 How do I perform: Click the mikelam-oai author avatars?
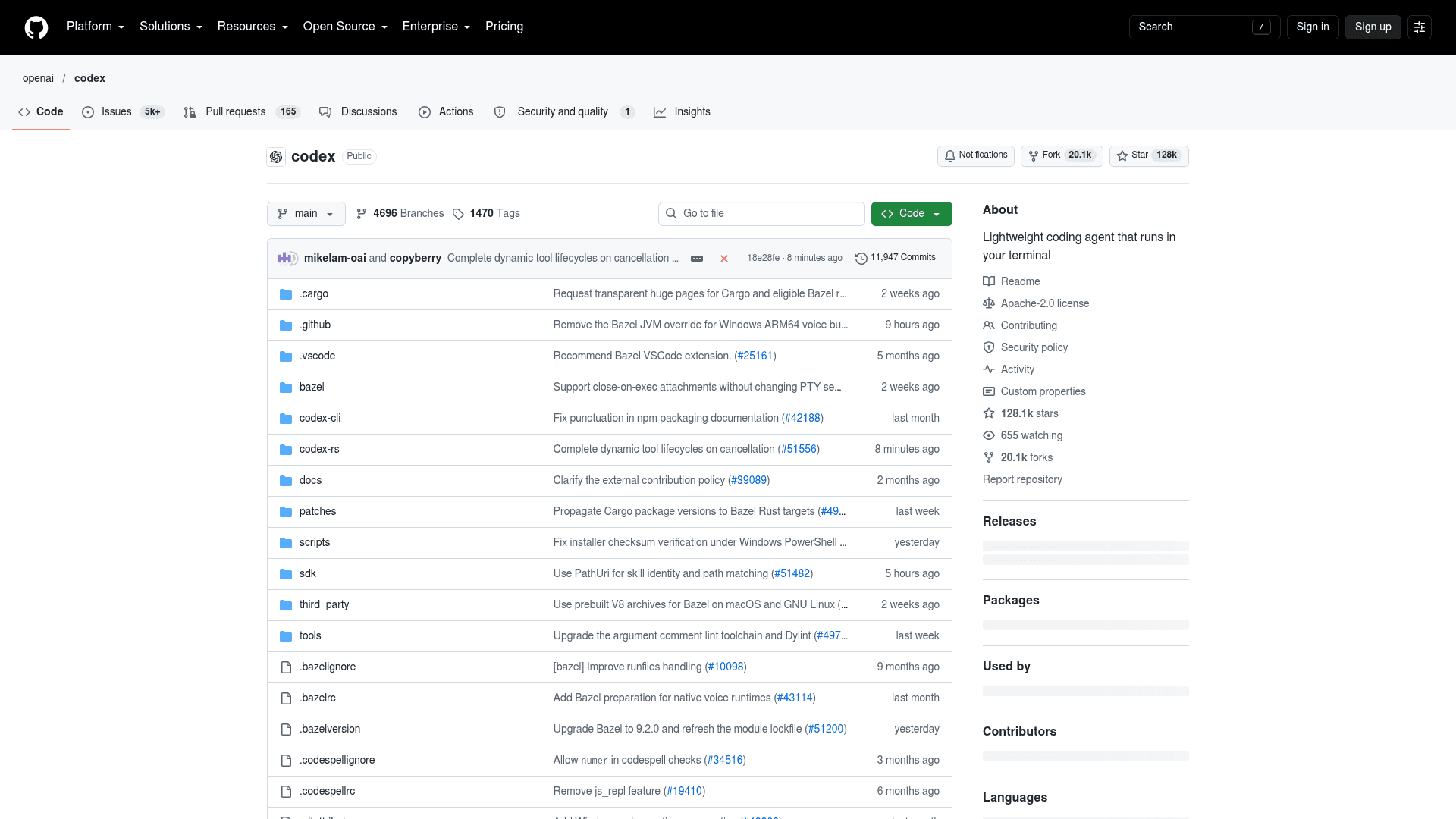[x=287, y=259]
